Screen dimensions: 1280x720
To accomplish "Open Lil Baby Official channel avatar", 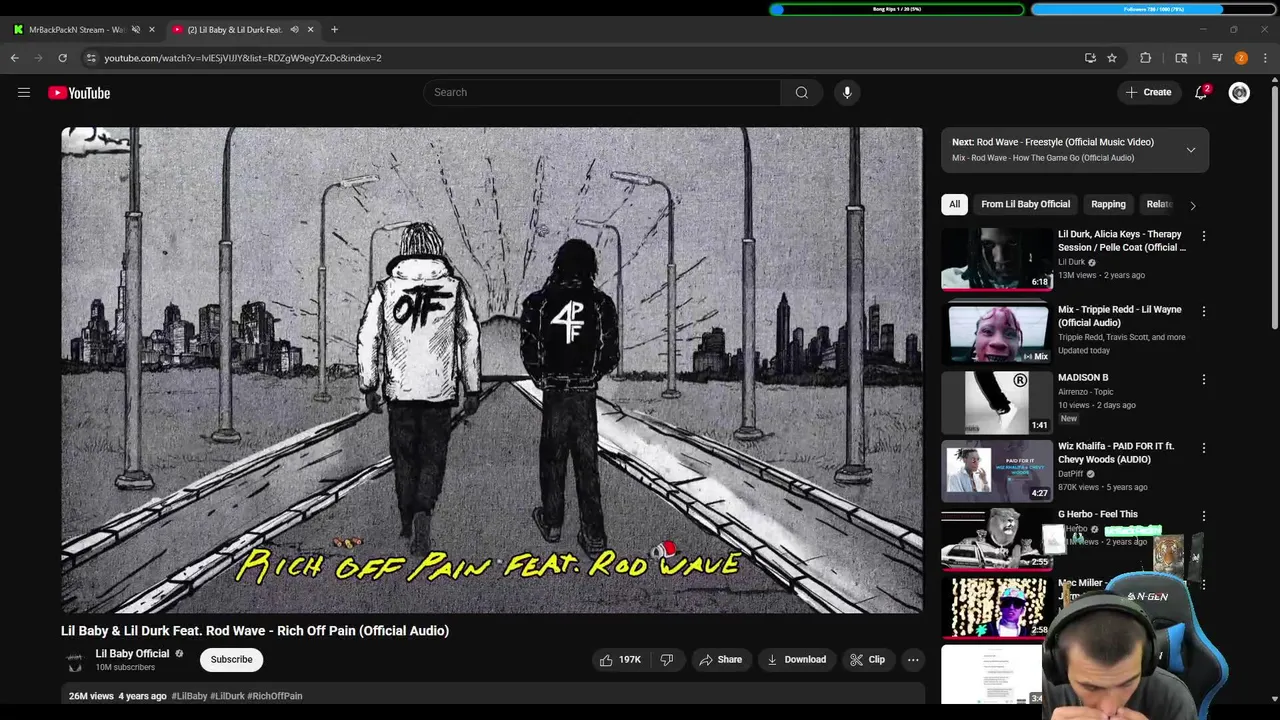I will pos(74,660).
